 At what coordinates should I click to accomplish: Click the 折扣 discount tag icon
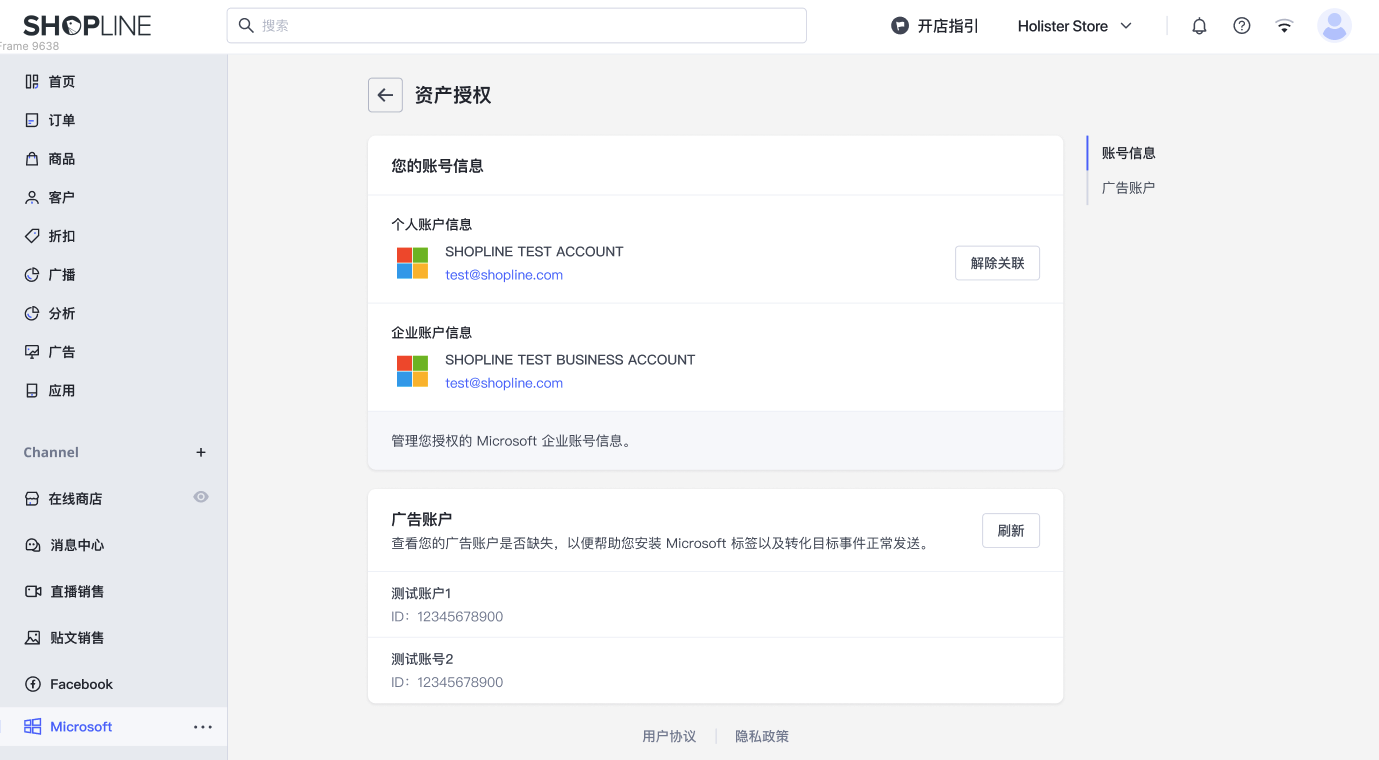coord(32,236)
